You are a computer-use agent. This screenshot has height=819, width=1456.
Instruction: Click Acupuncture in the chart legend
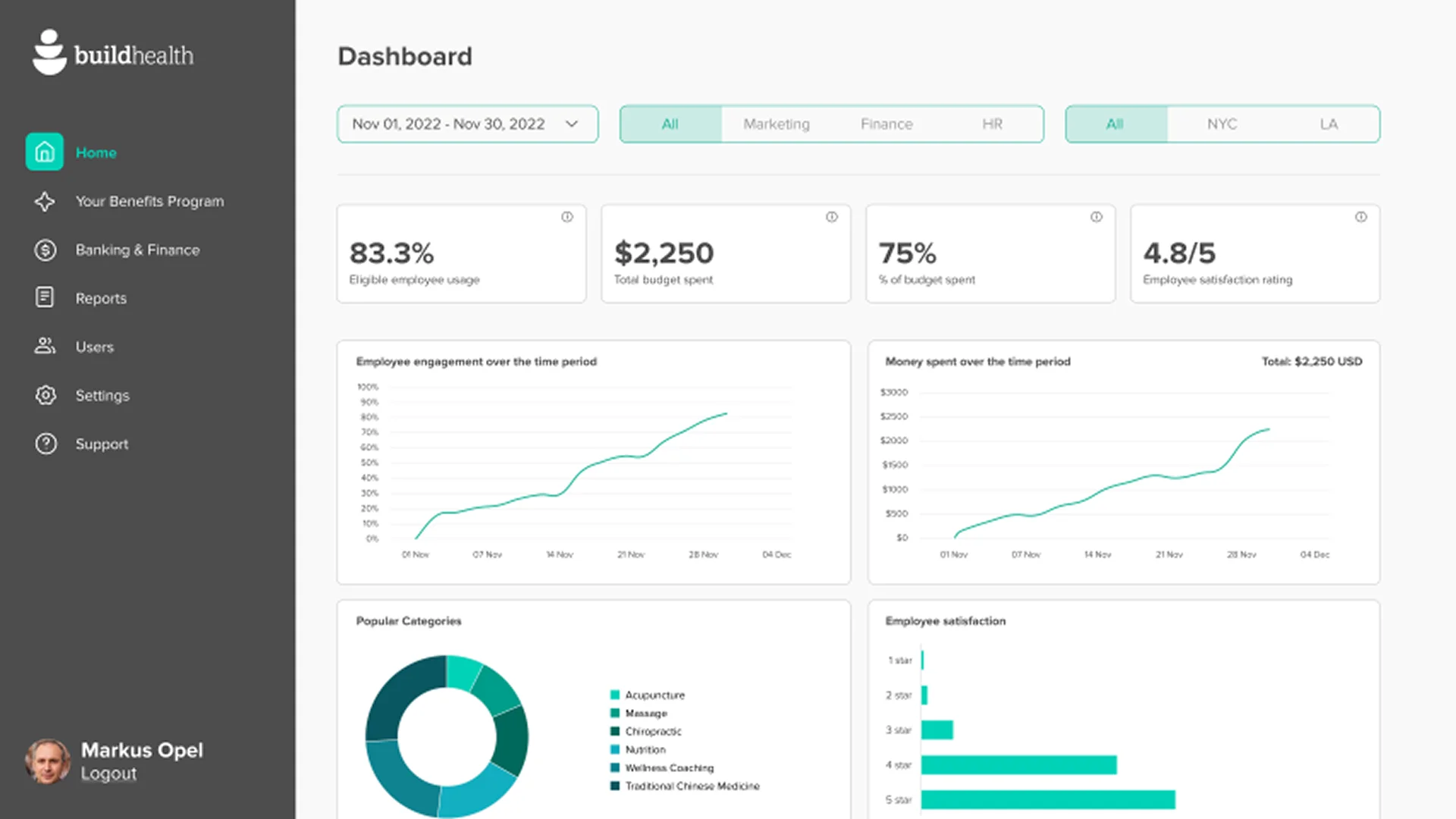[x=654, y=695]
